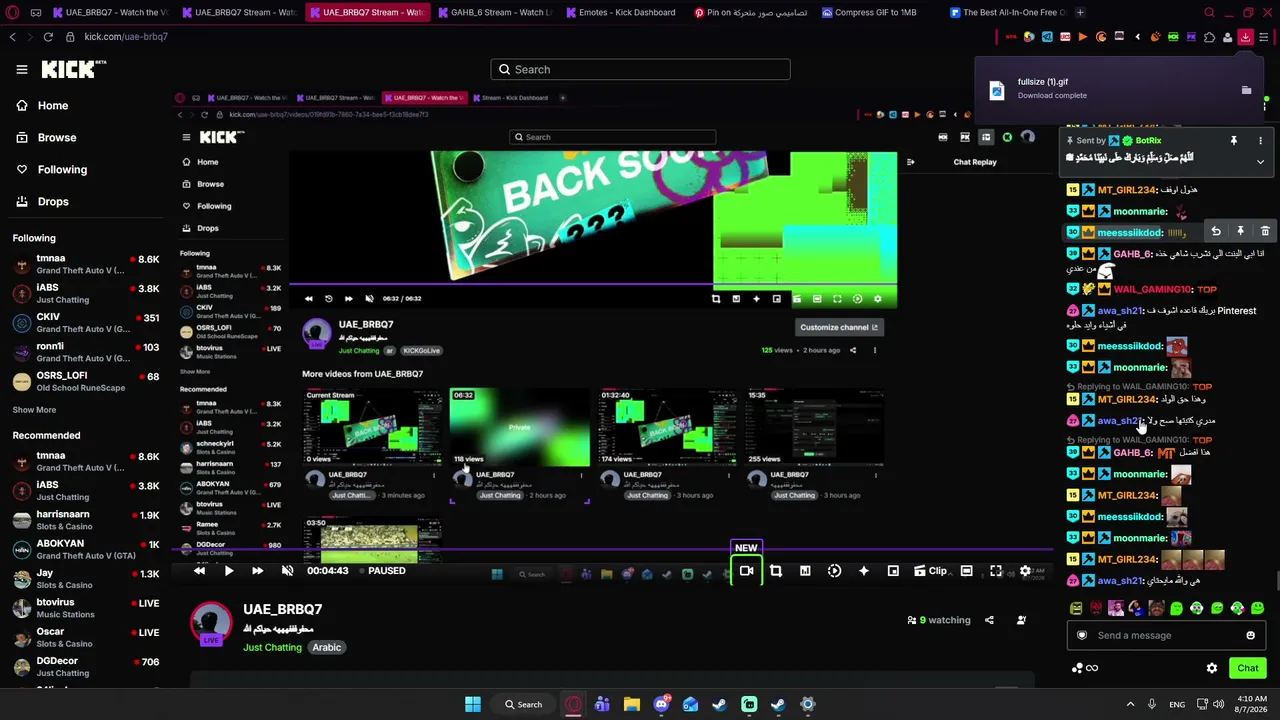Create a Clip from the stream
The height and width of the screenshot is (720, 1280).
(930, 571)
